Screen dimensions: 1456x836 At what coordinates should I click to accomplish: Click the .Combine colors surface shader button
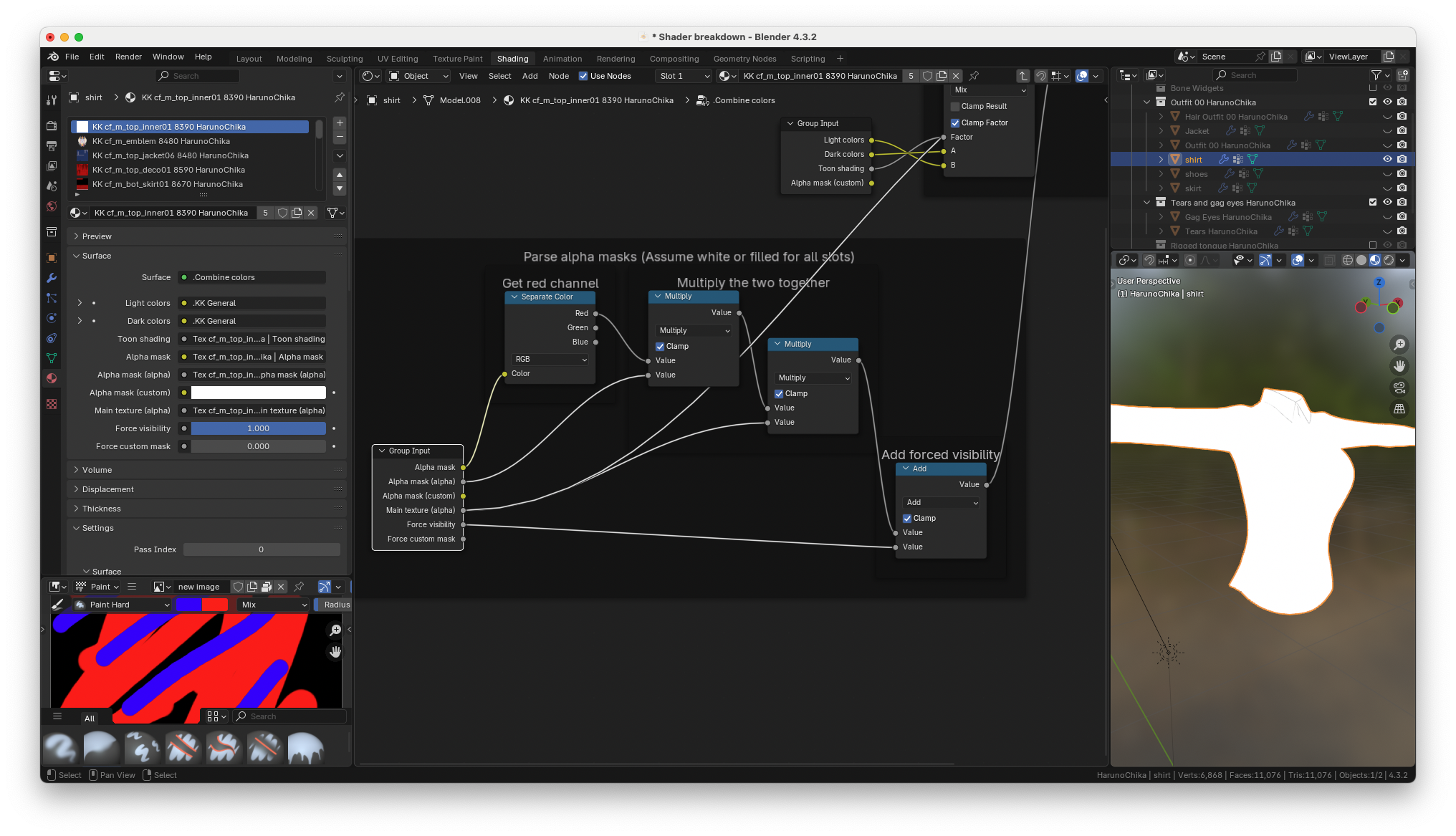[x=254, y=277]
